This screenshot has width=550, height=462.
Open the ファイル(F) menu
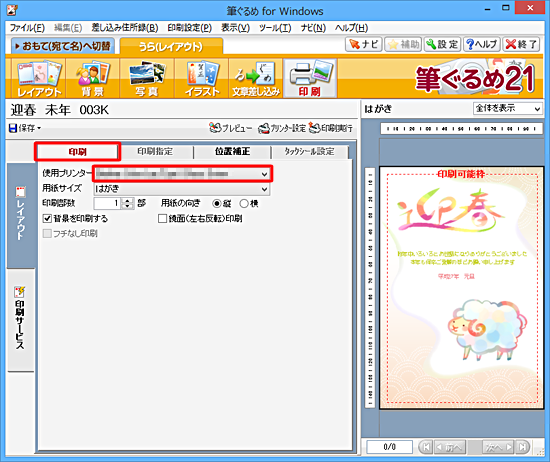pos(27,28)
